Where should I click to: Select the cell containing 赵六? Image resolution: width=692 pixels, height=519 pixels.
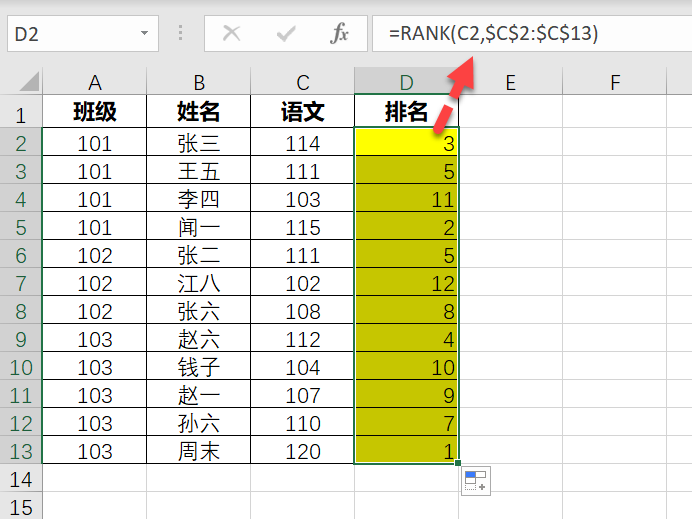(x=199, y=339)
